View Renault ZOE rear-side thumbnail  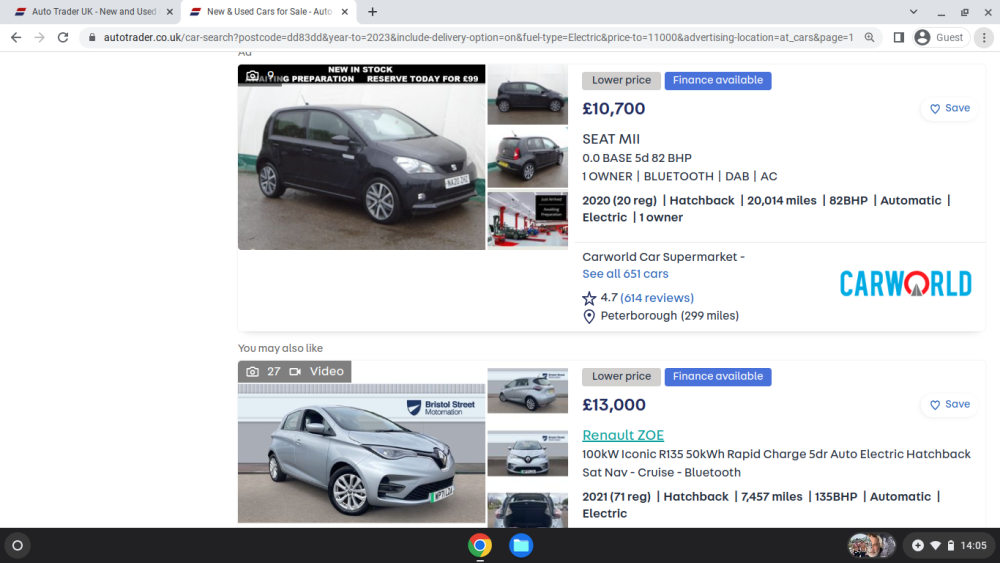click(x=527, y=390)
